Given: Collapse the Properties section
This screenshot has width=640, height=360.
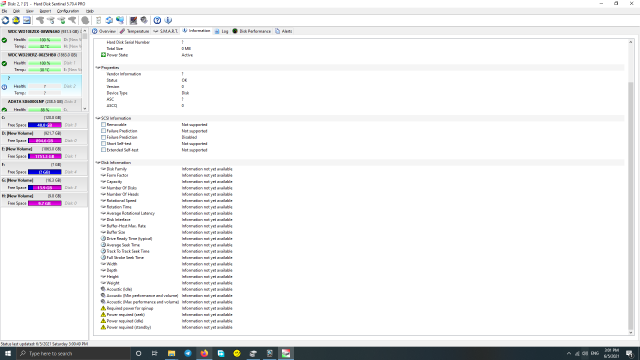Looking at the screenshot, I should point(98,68).
